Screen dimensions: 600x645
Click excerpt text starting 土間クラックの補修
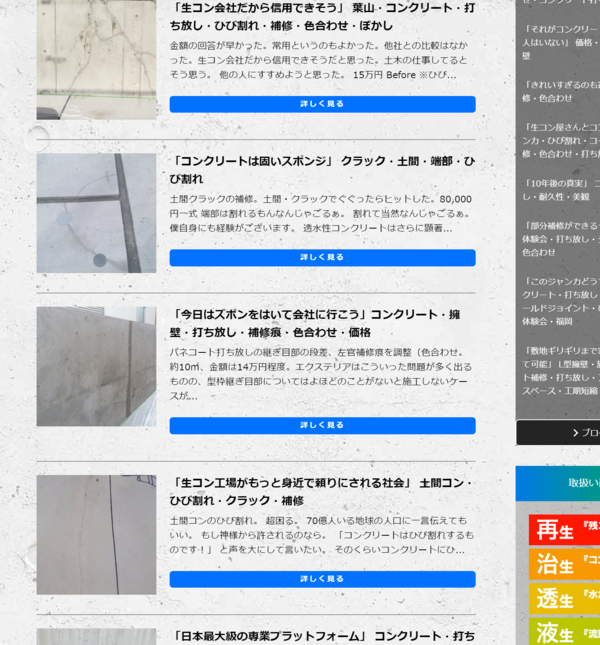click(x=321, y=213)
